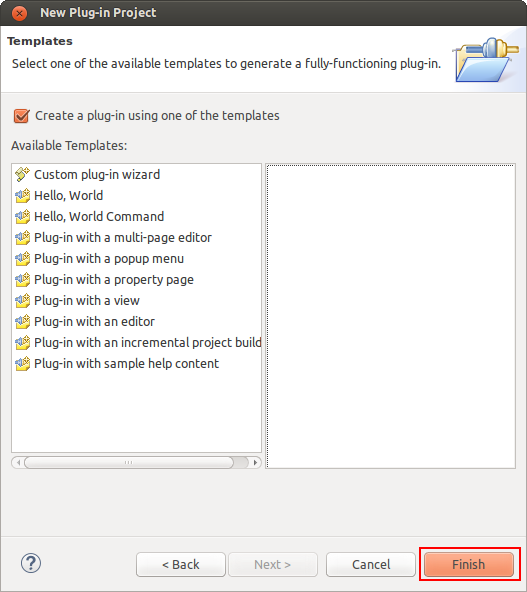Click the horizontal scrollbar left arrow
The image size is (527, 592).
pyautogui.click(x=18, y=462)
